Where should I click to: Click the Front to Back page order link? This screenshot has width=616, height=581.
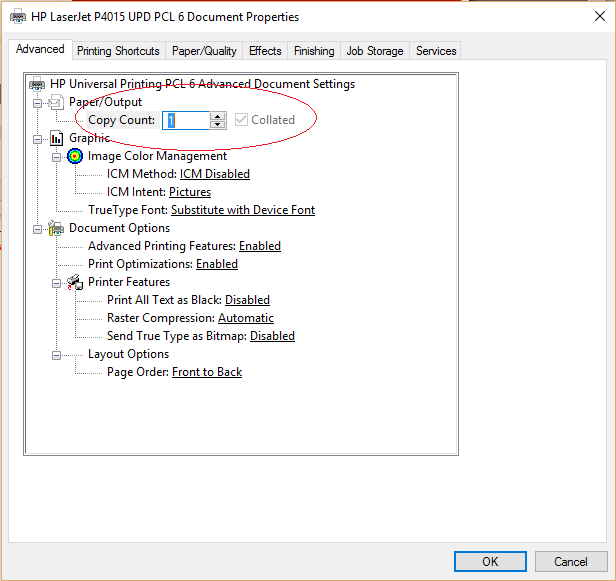[x=207, y=372]
